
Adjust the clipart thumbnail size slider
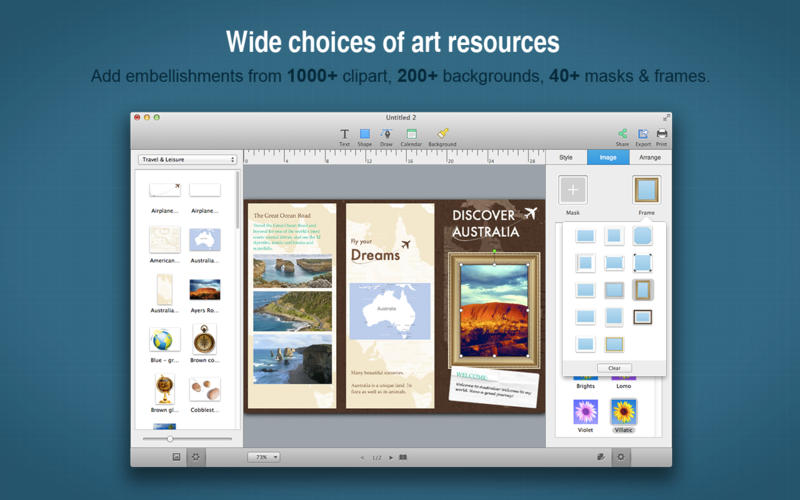(x=170, y=439)
